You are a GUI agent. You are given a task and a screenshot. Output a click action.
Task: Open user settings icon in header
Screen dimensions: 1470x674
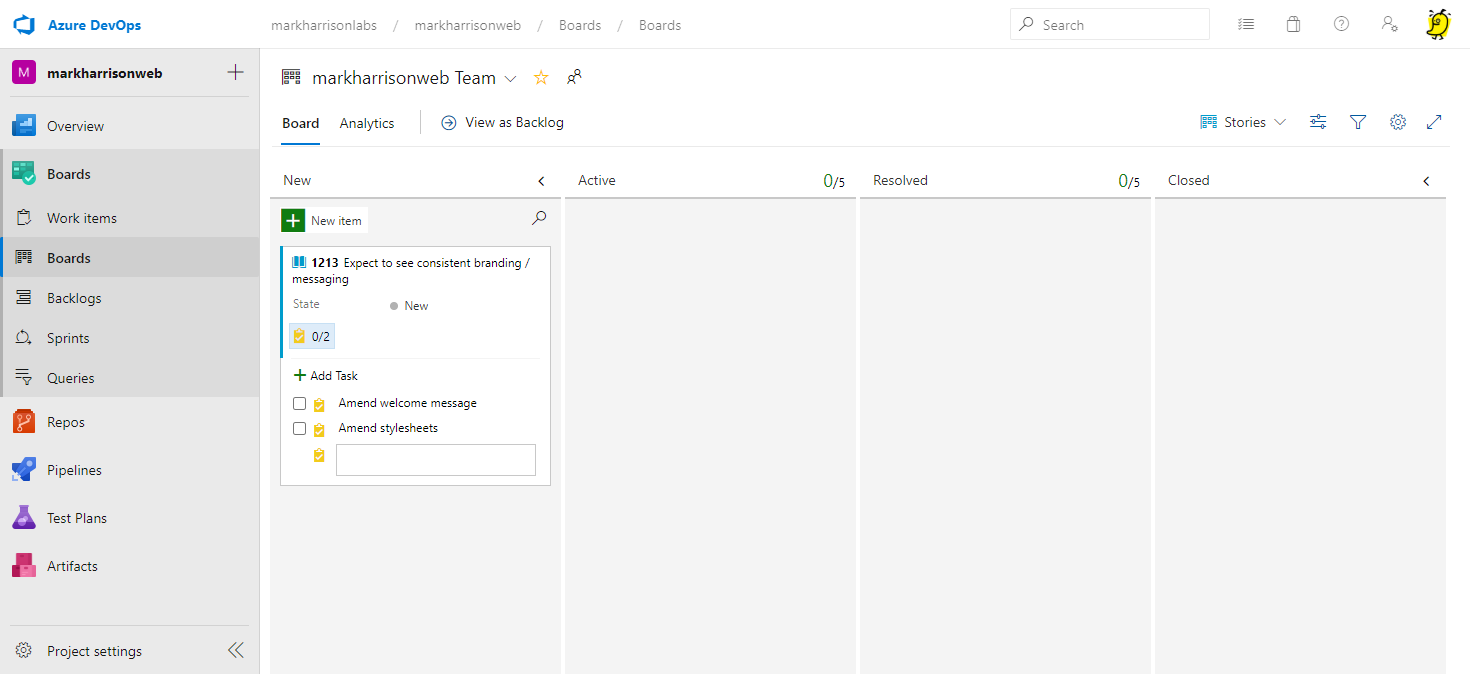click(1389, 25)
